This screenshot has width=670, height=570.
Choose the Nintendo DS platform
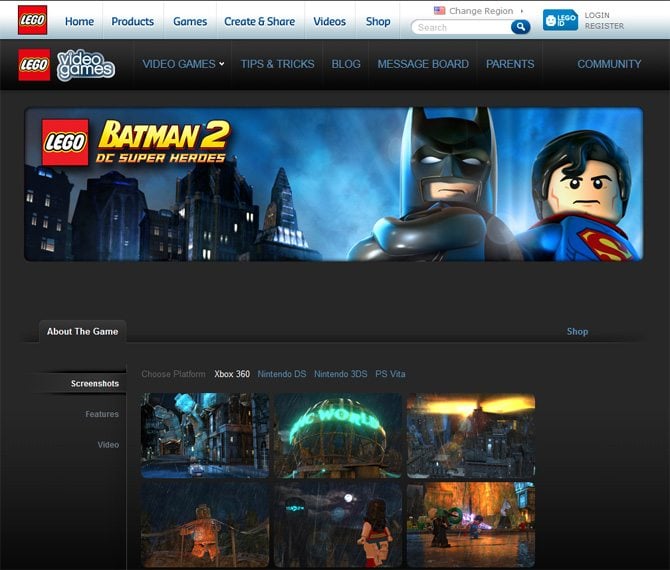(x=281, y=374)
